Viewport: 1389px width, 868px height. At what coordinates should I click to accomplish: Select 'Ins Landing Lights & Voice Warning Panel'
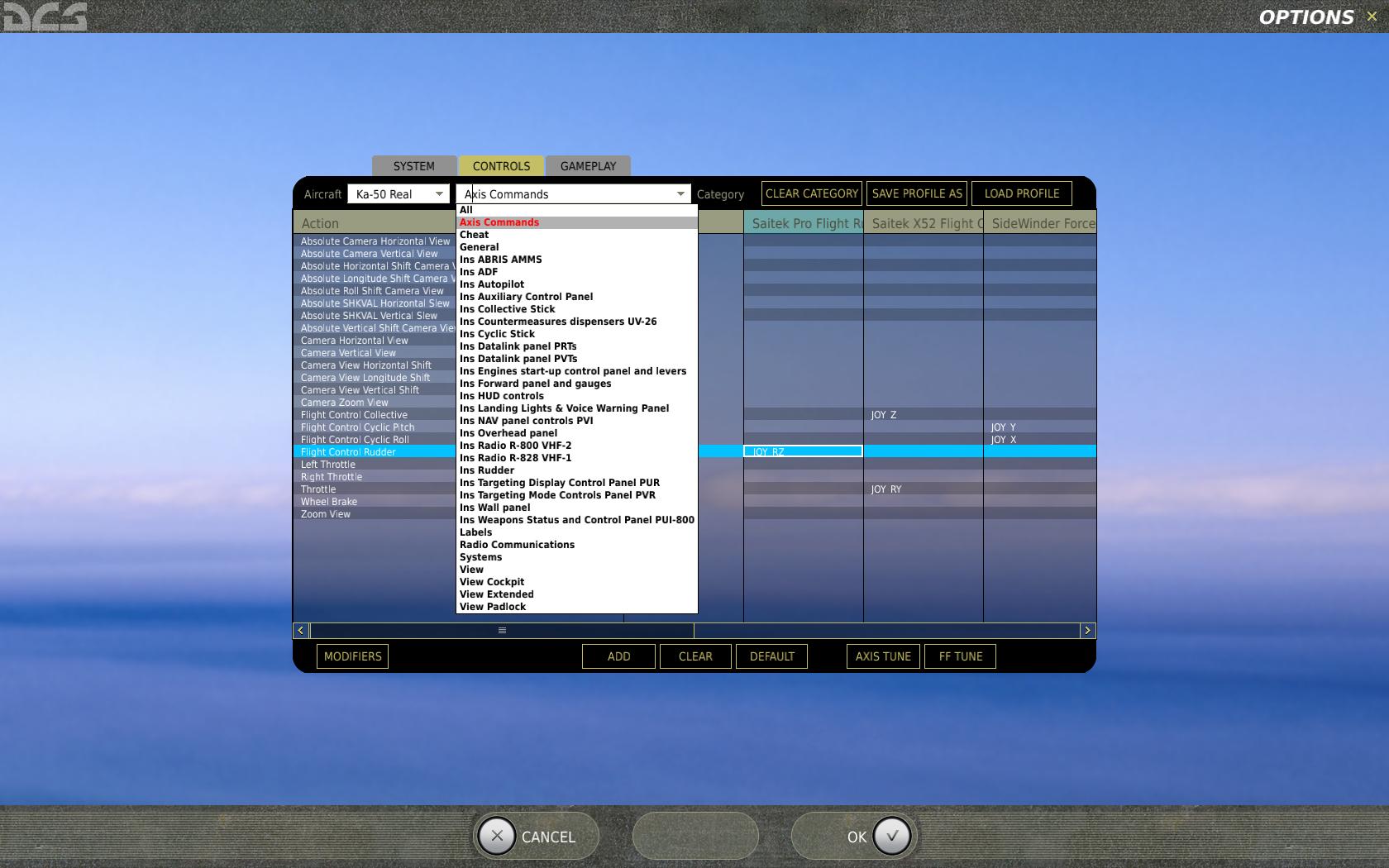(577, 408)
